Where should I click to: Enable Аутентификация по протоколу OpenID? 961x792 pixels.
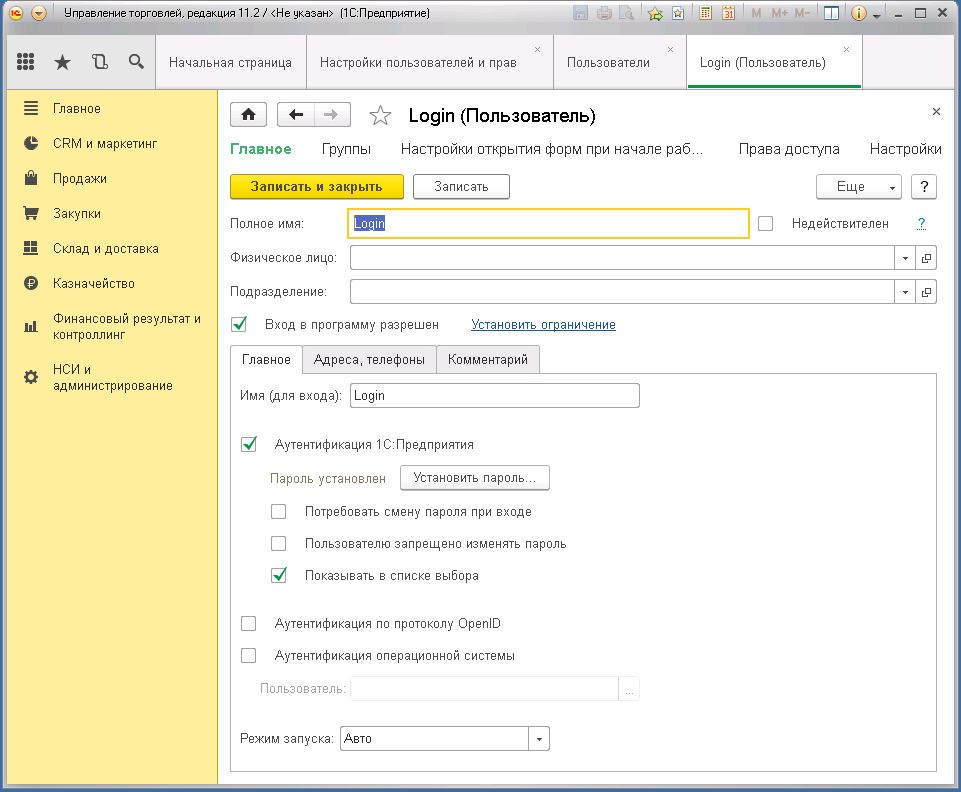pos(249,623)
